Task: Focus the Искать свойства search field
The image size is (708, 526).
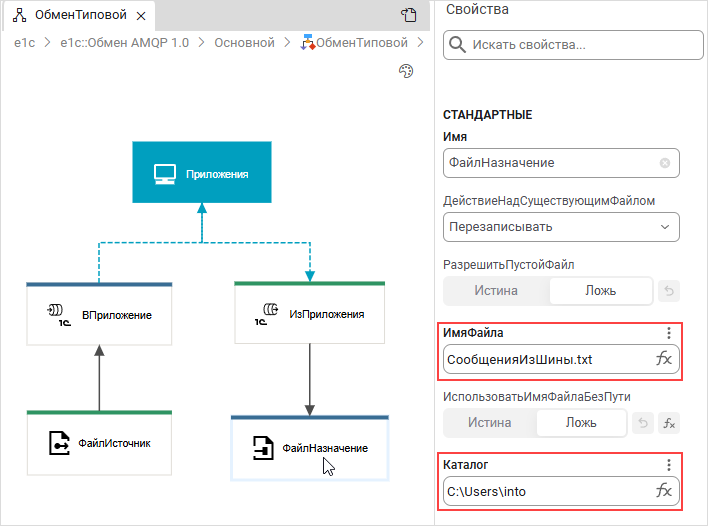Action: 573,45
